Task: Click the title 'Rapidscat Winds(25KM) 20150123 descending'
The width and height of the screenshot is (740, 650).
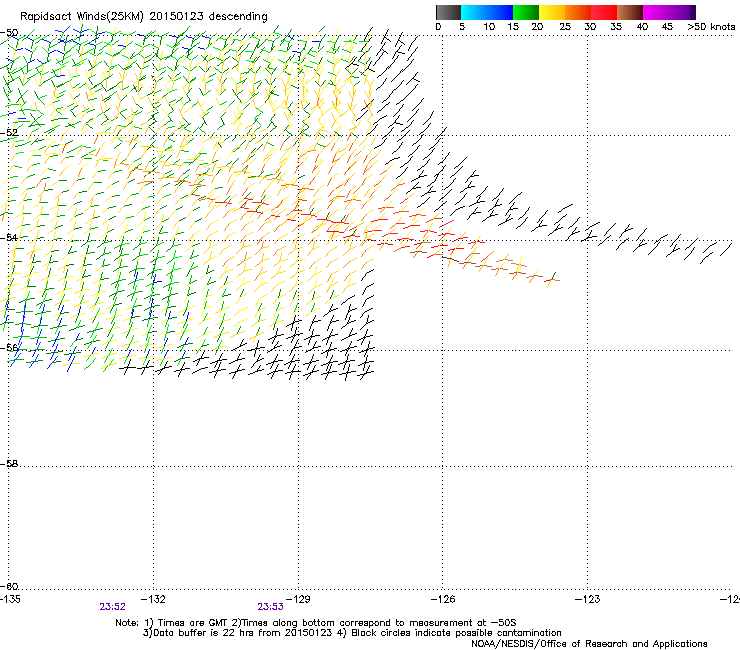Action: click(143, 17)
